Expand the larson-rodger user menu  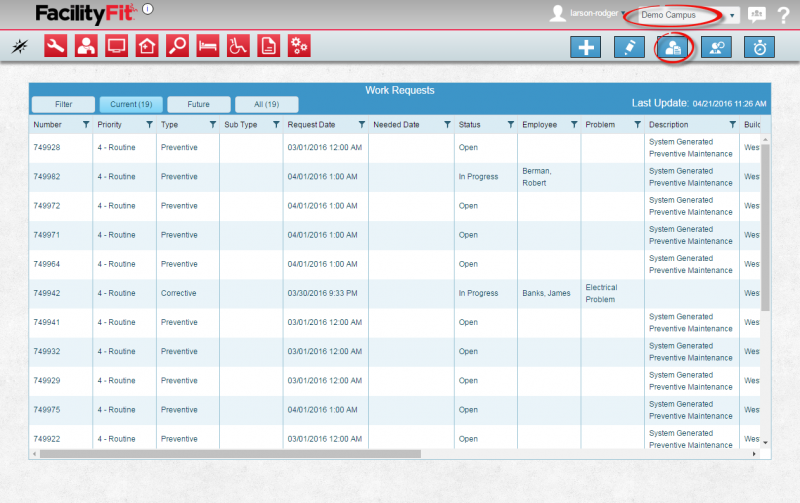click(597, 13)
